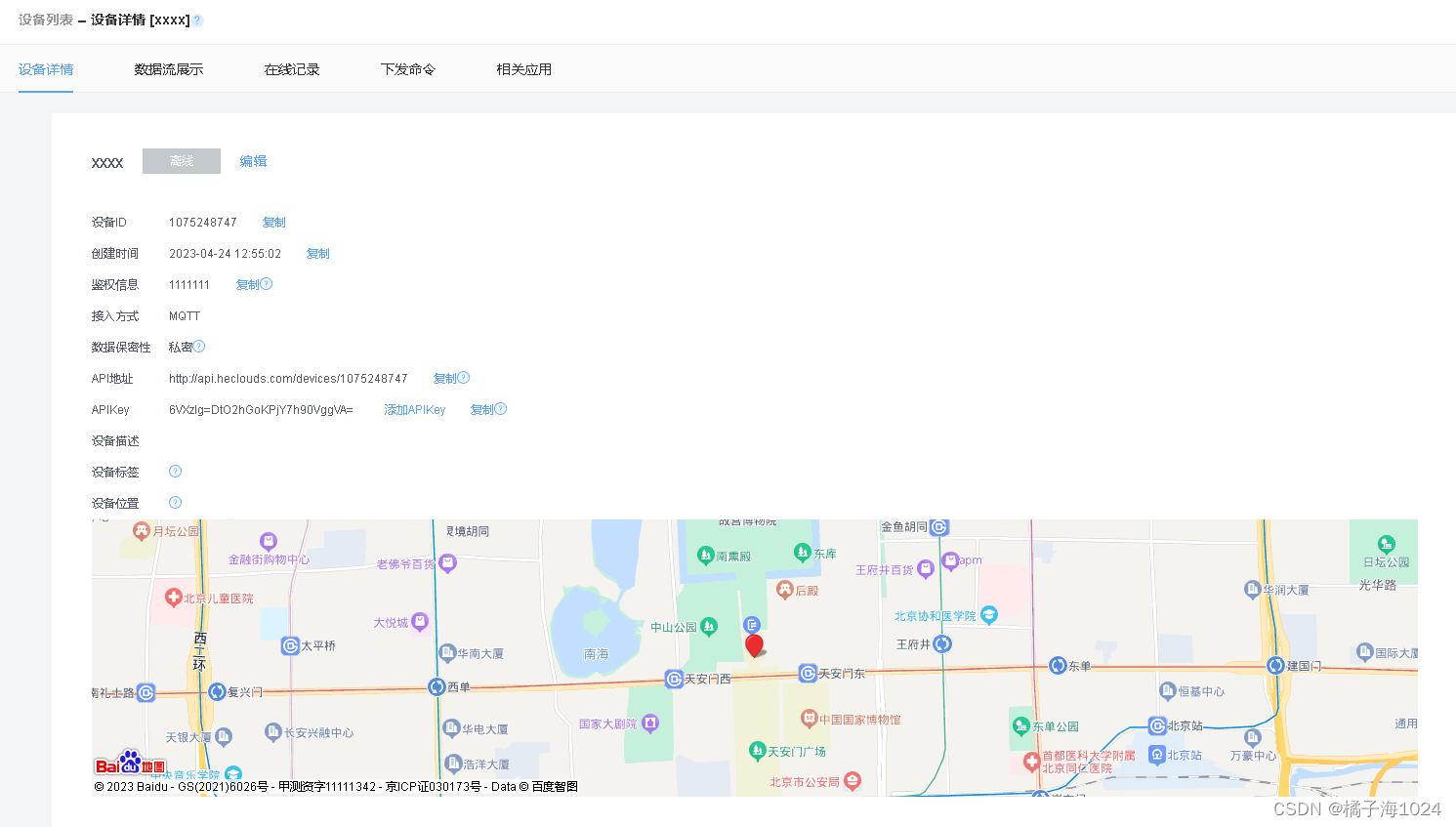Click the 编辑 link

pyautogui.click(x=253, y=161)
